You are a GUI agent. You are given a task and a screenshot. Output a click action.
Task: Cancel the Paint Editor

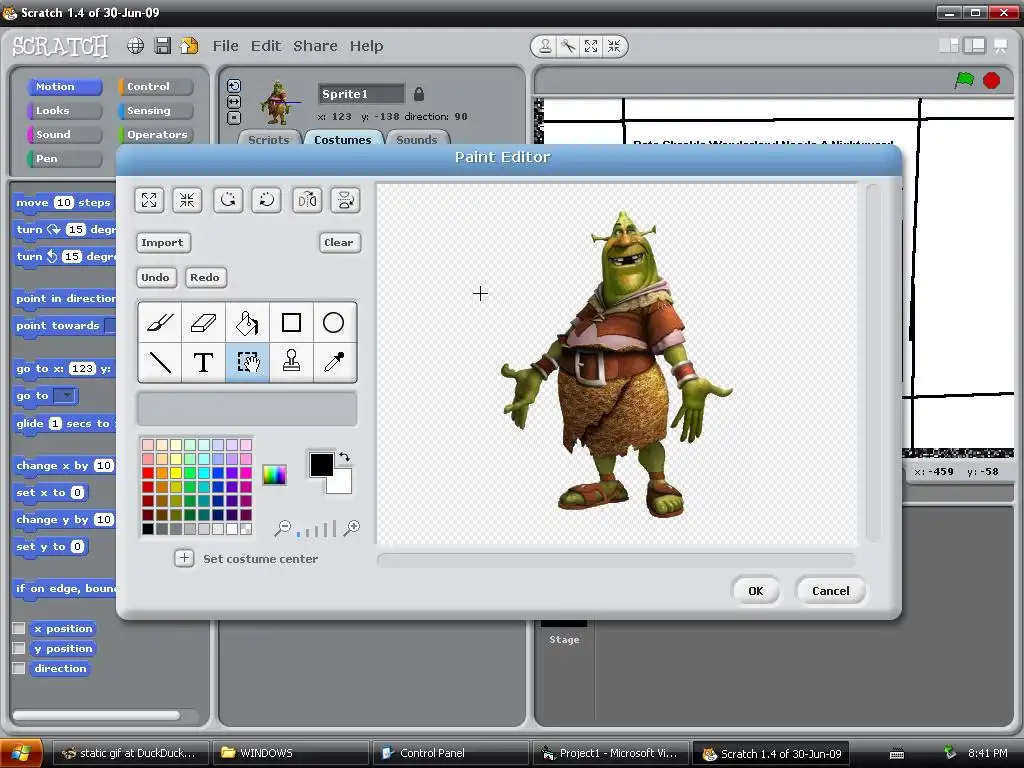click(x=831, y=590)
